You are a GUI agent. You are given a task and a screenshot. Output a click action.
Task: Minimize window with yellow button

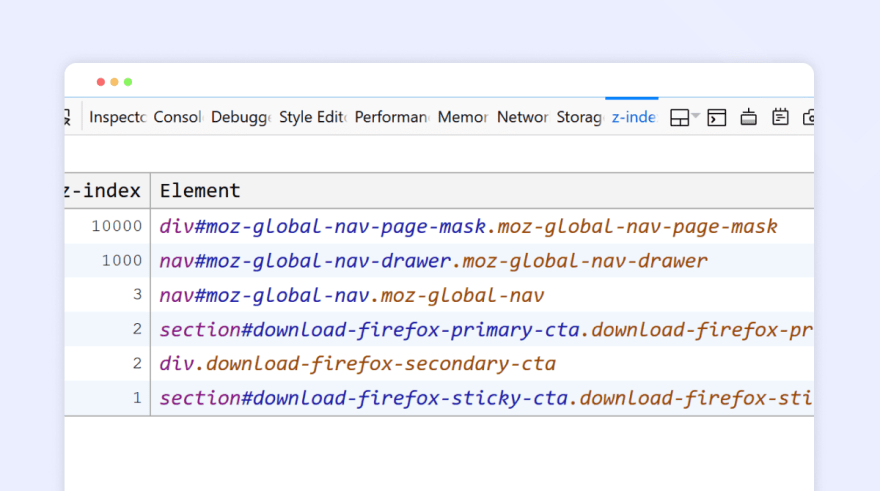114,82
